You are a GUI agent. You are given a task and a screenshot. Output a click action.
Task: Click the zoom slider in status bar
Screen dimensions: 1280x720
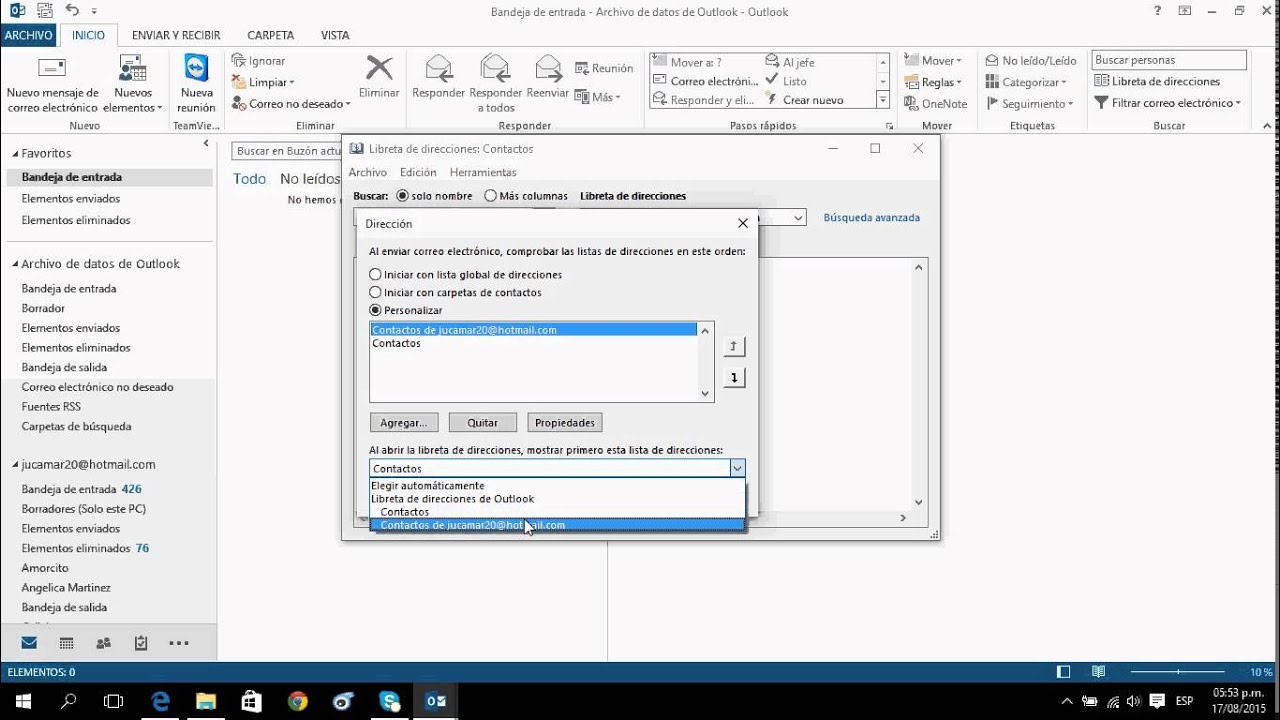tap(1177, 672)
